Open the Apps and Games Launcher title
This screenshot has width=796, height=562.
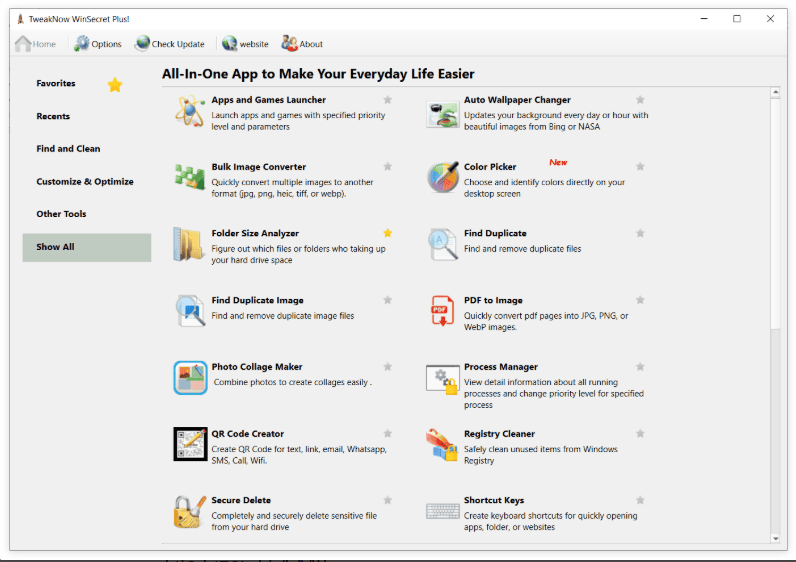click(x=269, y=100)
